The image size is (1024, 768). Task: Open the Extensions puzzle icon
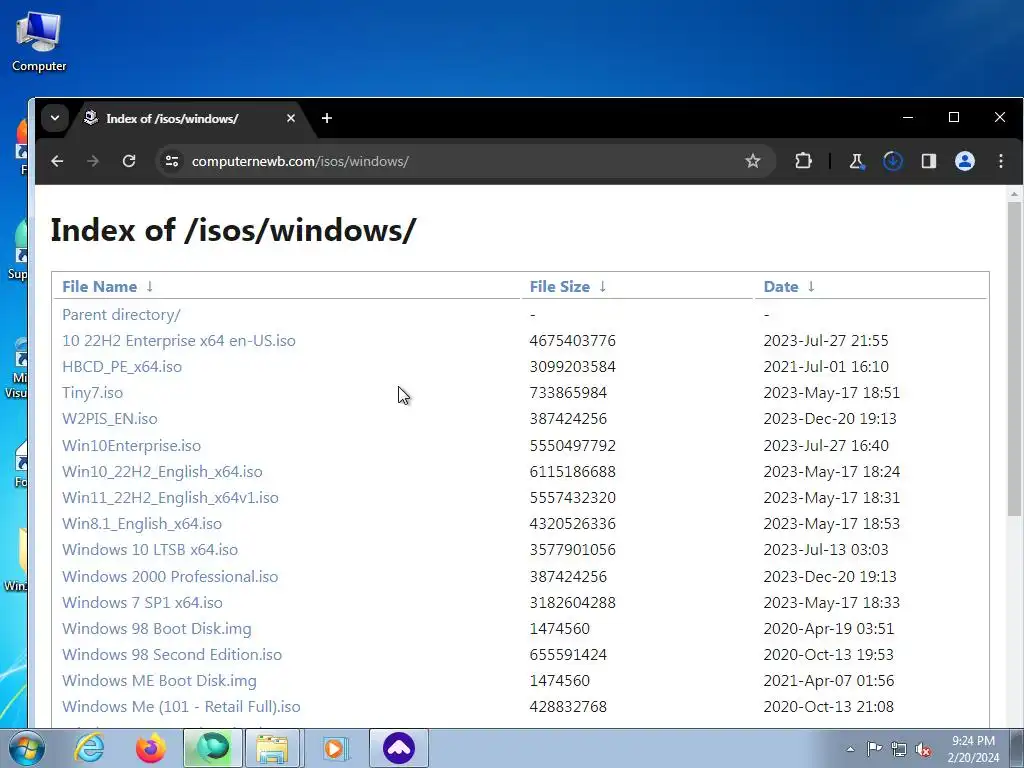click(x=803, y=161)
